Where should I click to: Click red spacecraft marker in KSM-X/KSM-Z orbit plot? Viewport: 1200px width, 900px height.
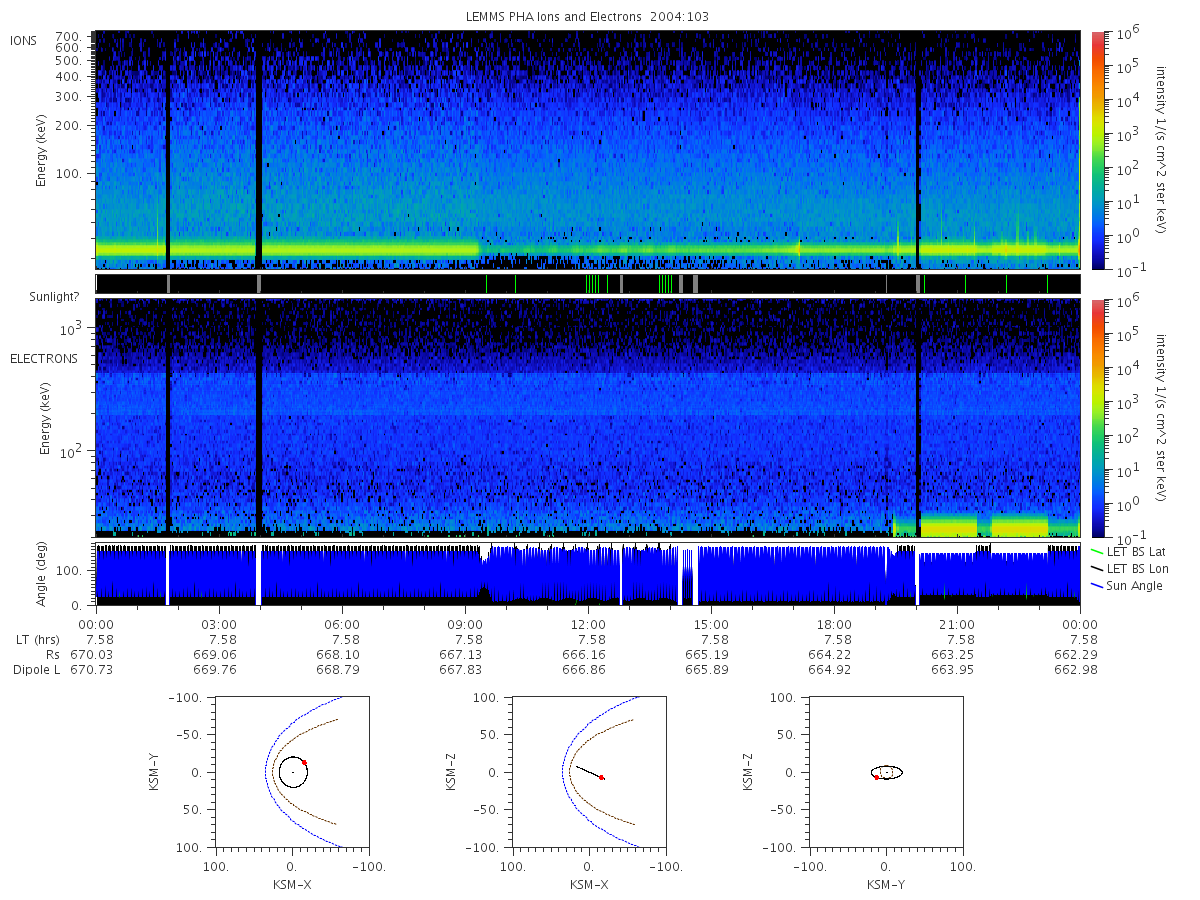[601, 777]
